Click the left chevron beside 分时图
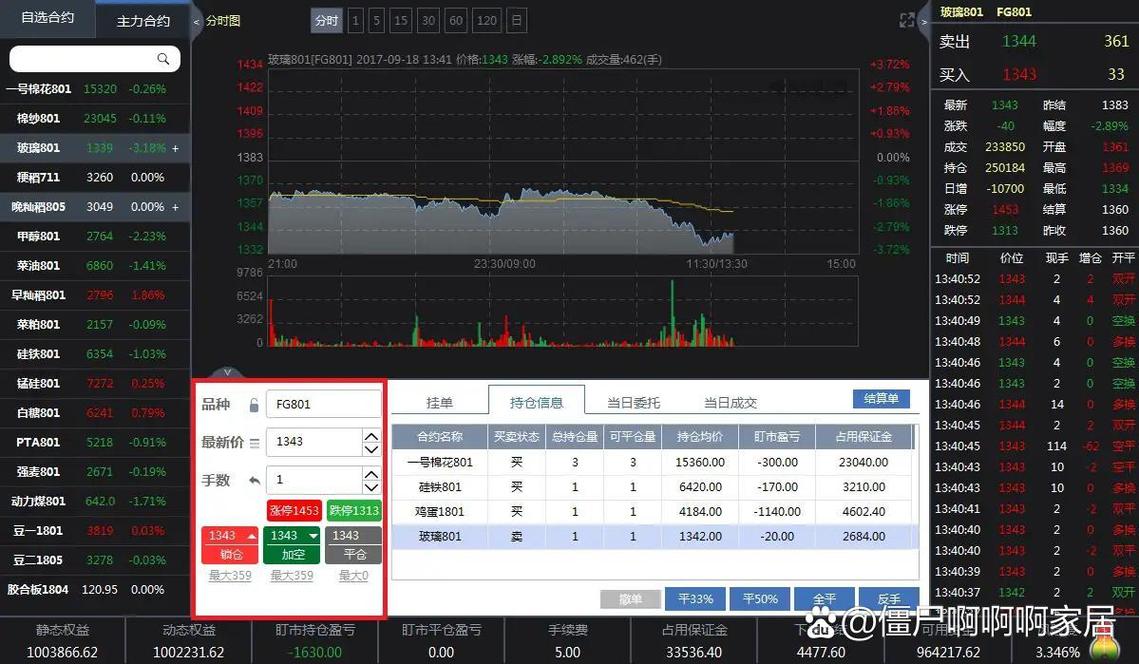The height and width of the screenshot is (664, 1139). (x=196, y=20)
